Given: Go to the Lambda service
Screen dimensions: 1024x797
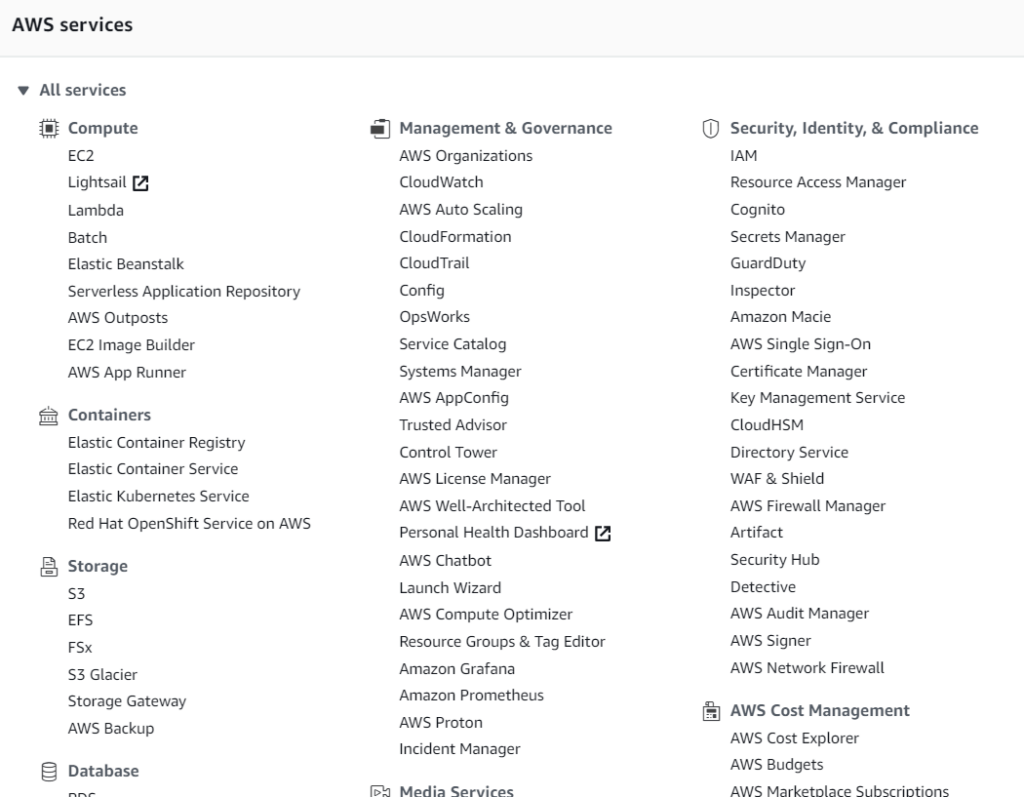Looking at the screenshot, I should click(95, 210).
